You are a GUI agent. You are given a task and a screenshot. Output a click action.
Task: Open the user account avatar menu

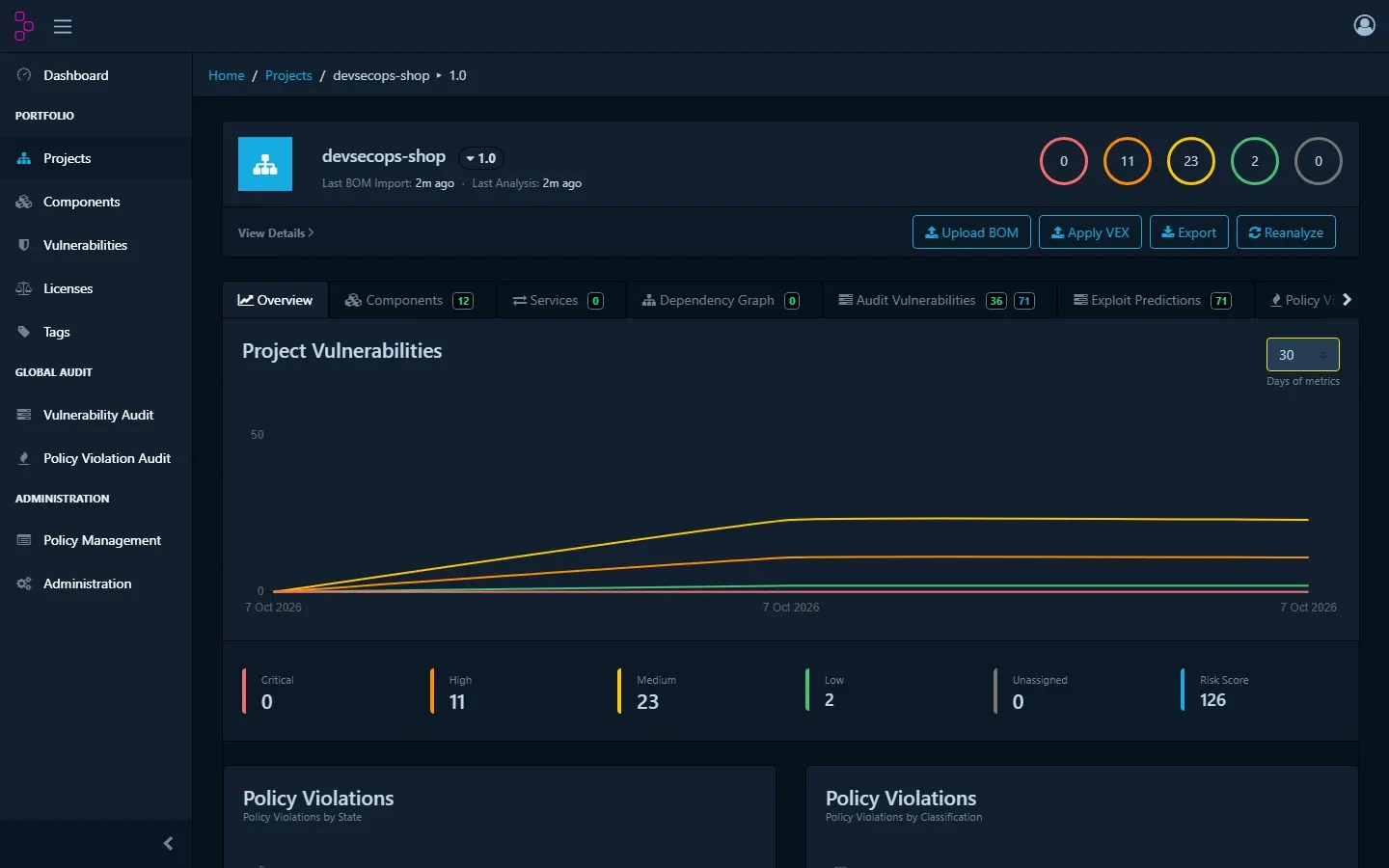(1364, 25)
